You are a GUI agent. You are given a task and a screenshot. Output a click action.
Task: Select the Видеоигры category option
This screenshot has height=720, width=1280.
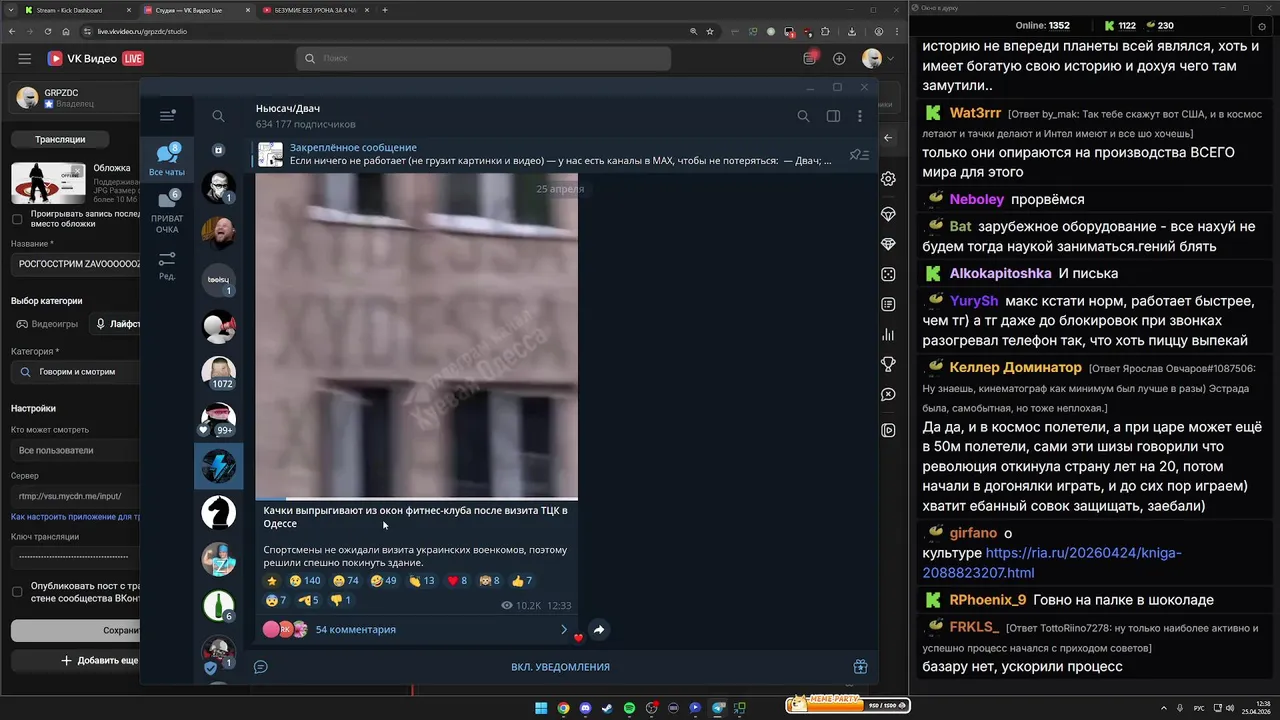pos(45,324)
